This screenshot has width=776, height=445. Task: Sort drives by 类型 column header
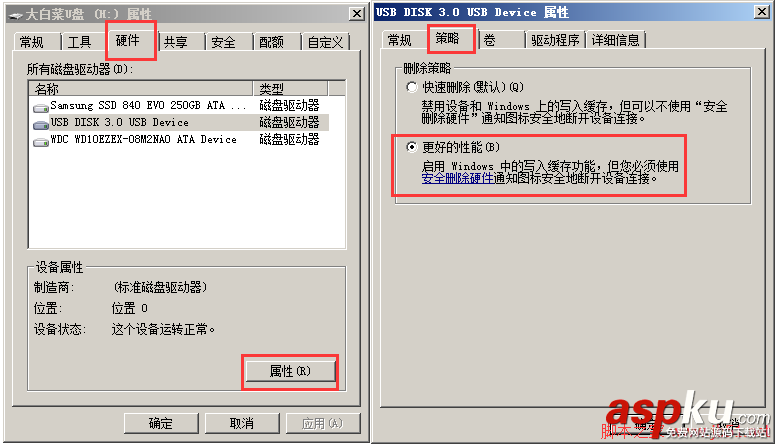point(291,89)
